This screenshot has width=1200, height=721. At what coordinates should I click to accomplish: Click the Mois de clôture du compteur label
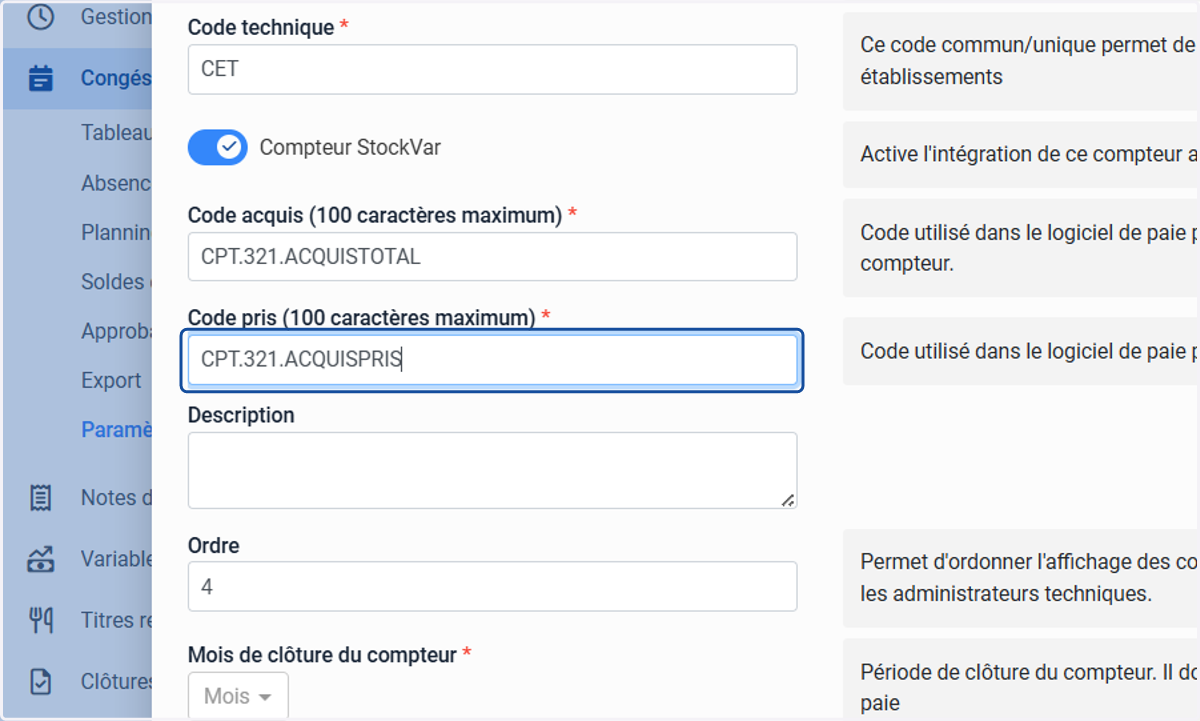click(323, 655)
